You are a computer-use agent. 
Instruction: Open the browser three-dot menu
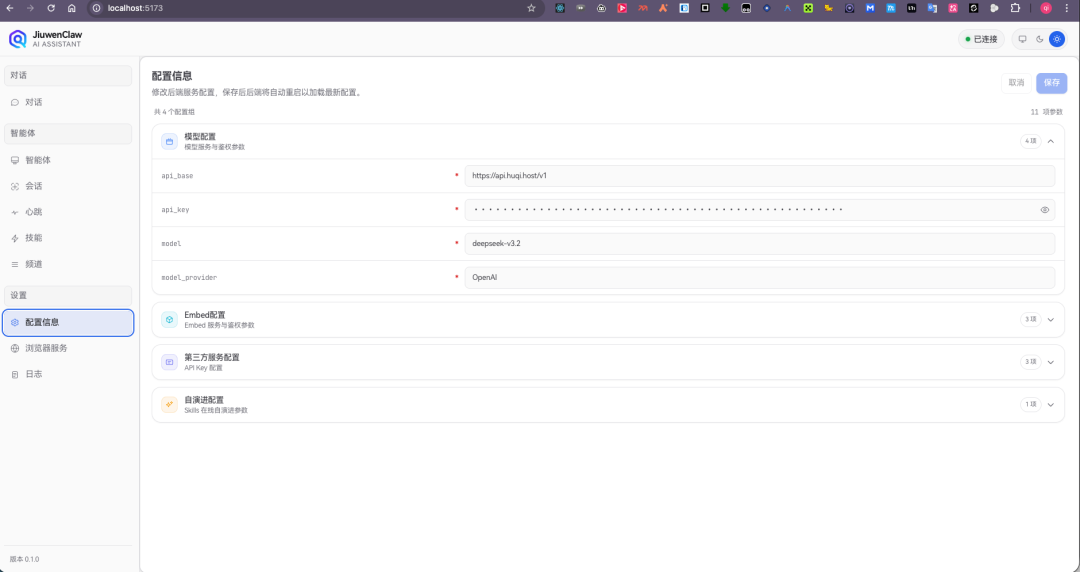(1067, 8)
